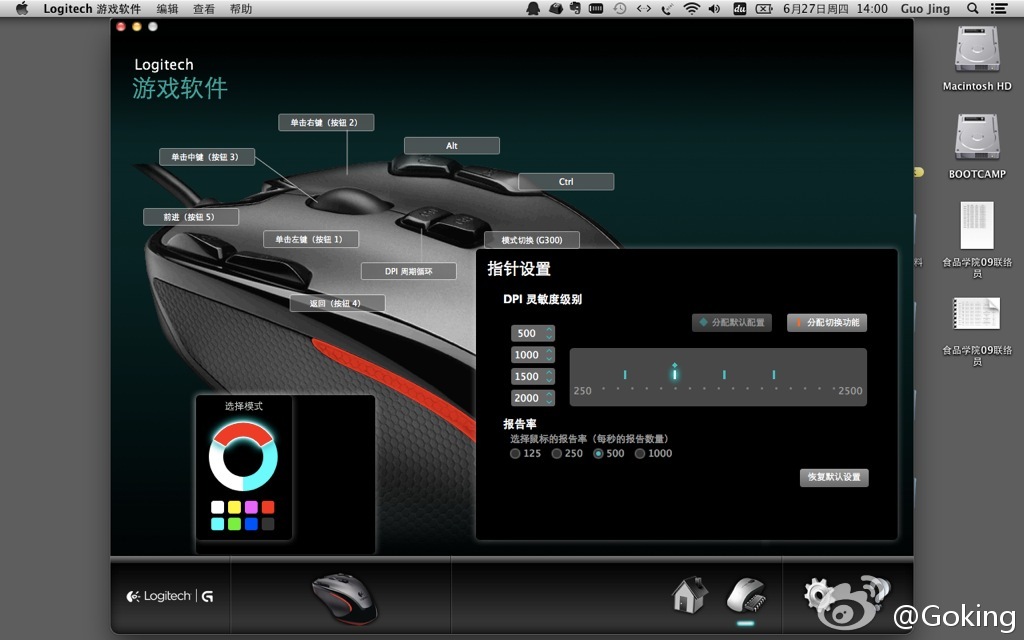Click the 模式切换 (G300) assignment label

tap(532, 240)
